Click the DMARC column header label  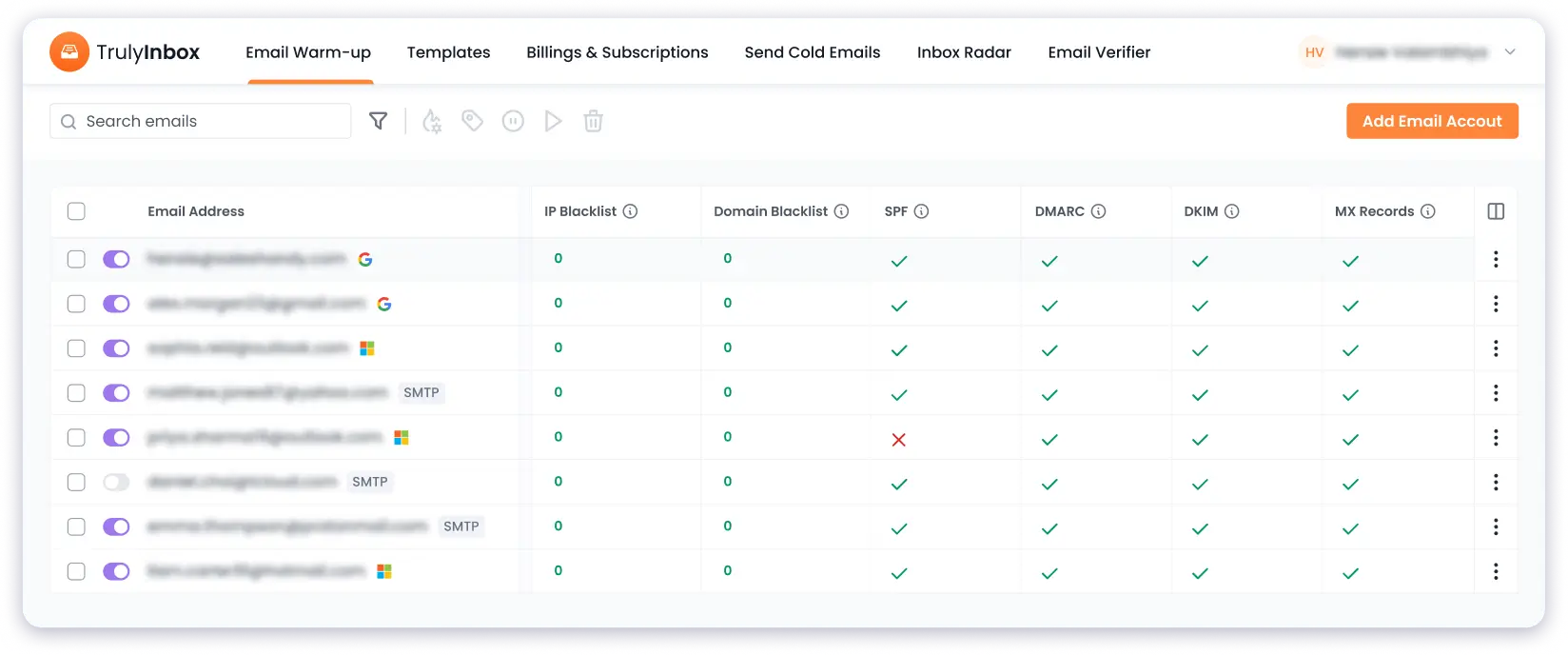pos(1060,211)
